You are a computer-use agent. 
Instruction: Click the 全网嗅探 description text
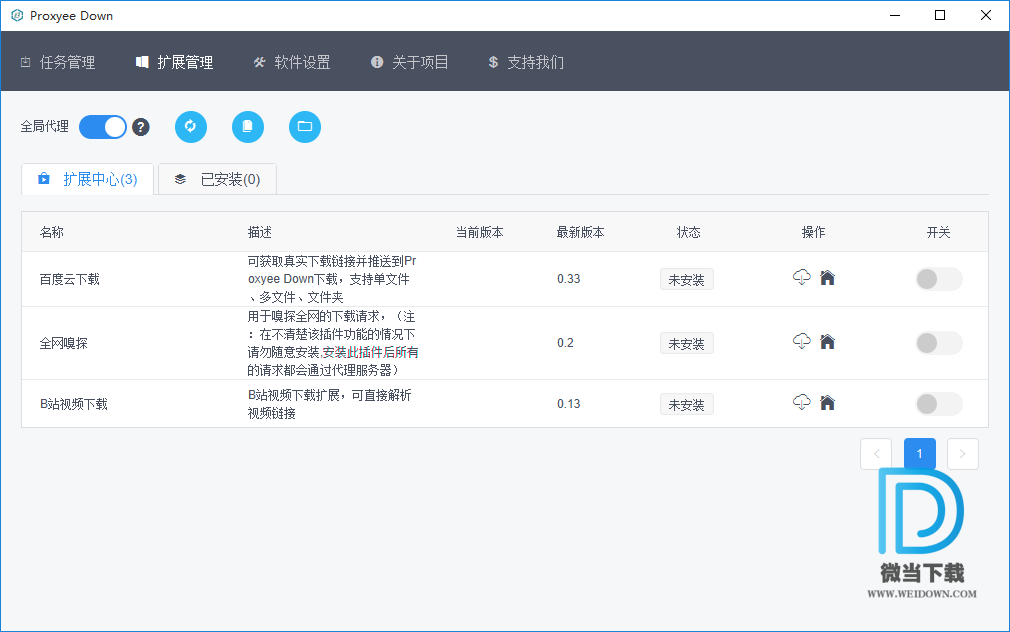(x=333, y=343)
